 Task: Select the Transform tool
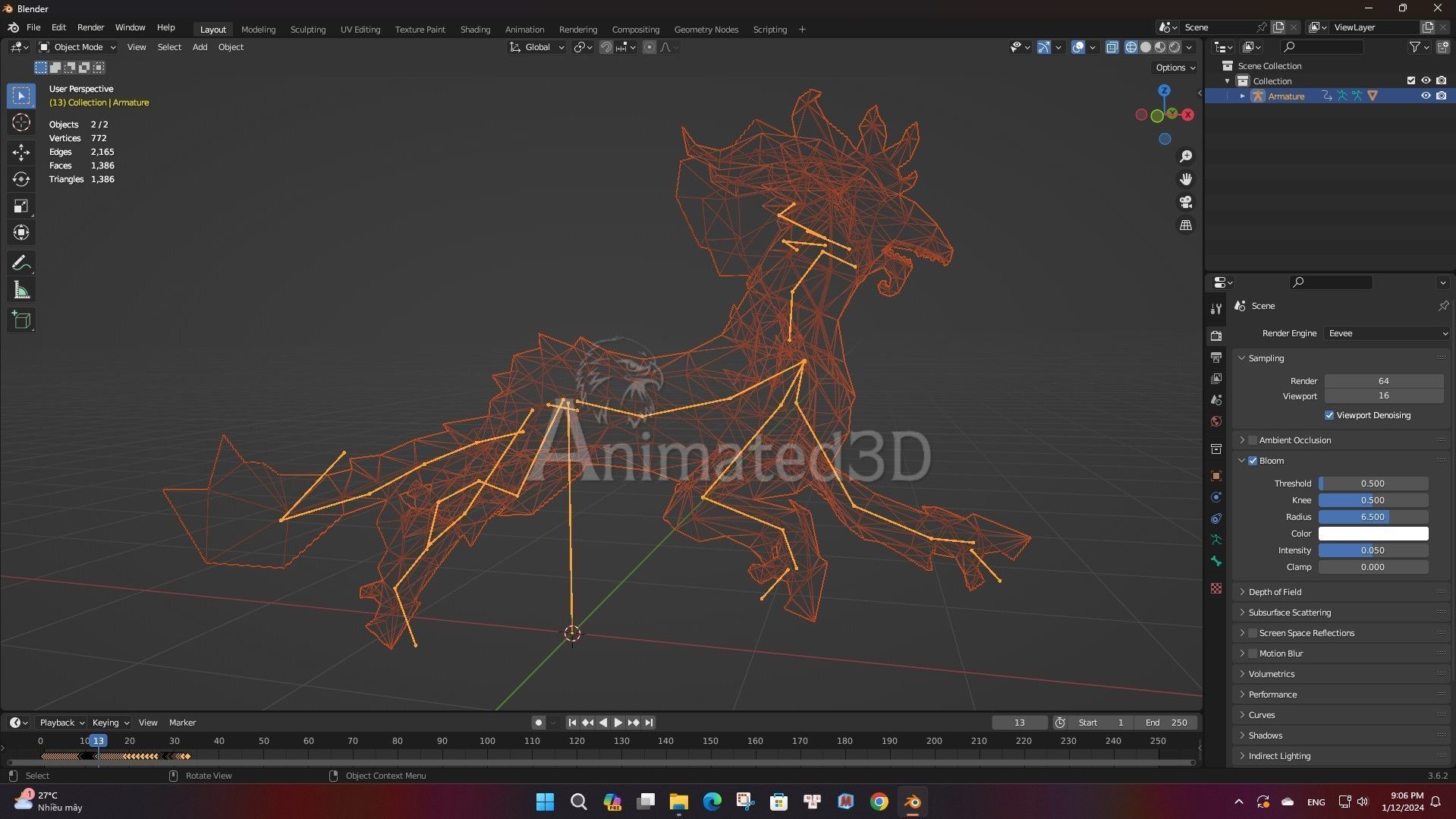pyautogui.click(x=21, y=232)
